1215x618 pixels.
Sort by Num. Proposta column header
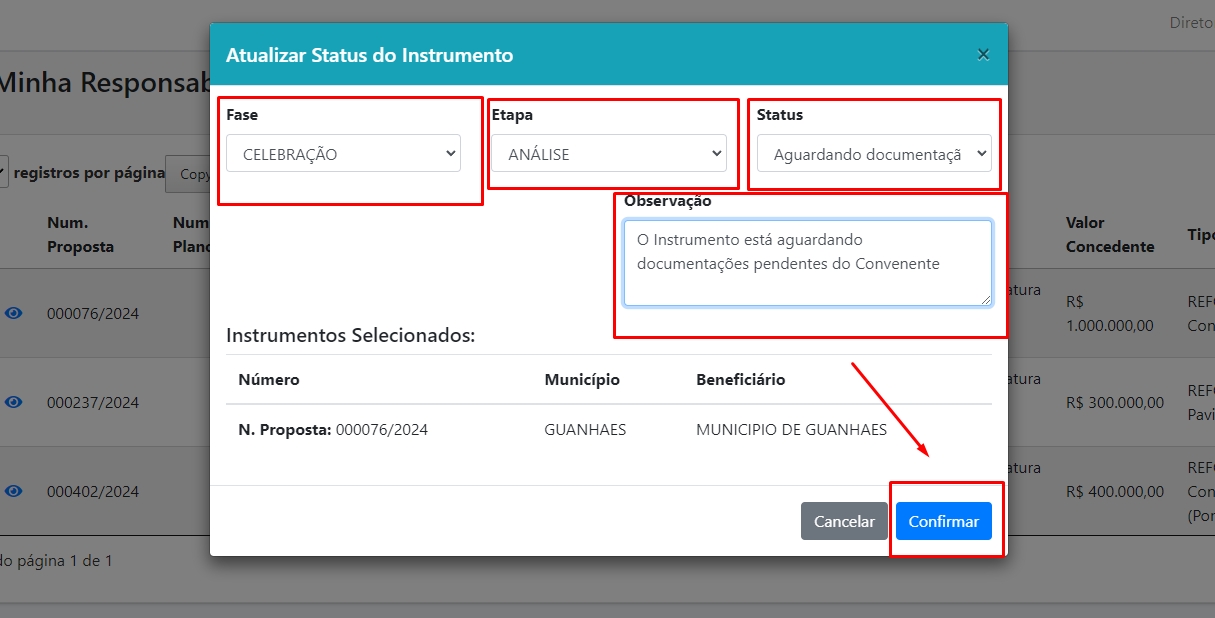(80, 234)
